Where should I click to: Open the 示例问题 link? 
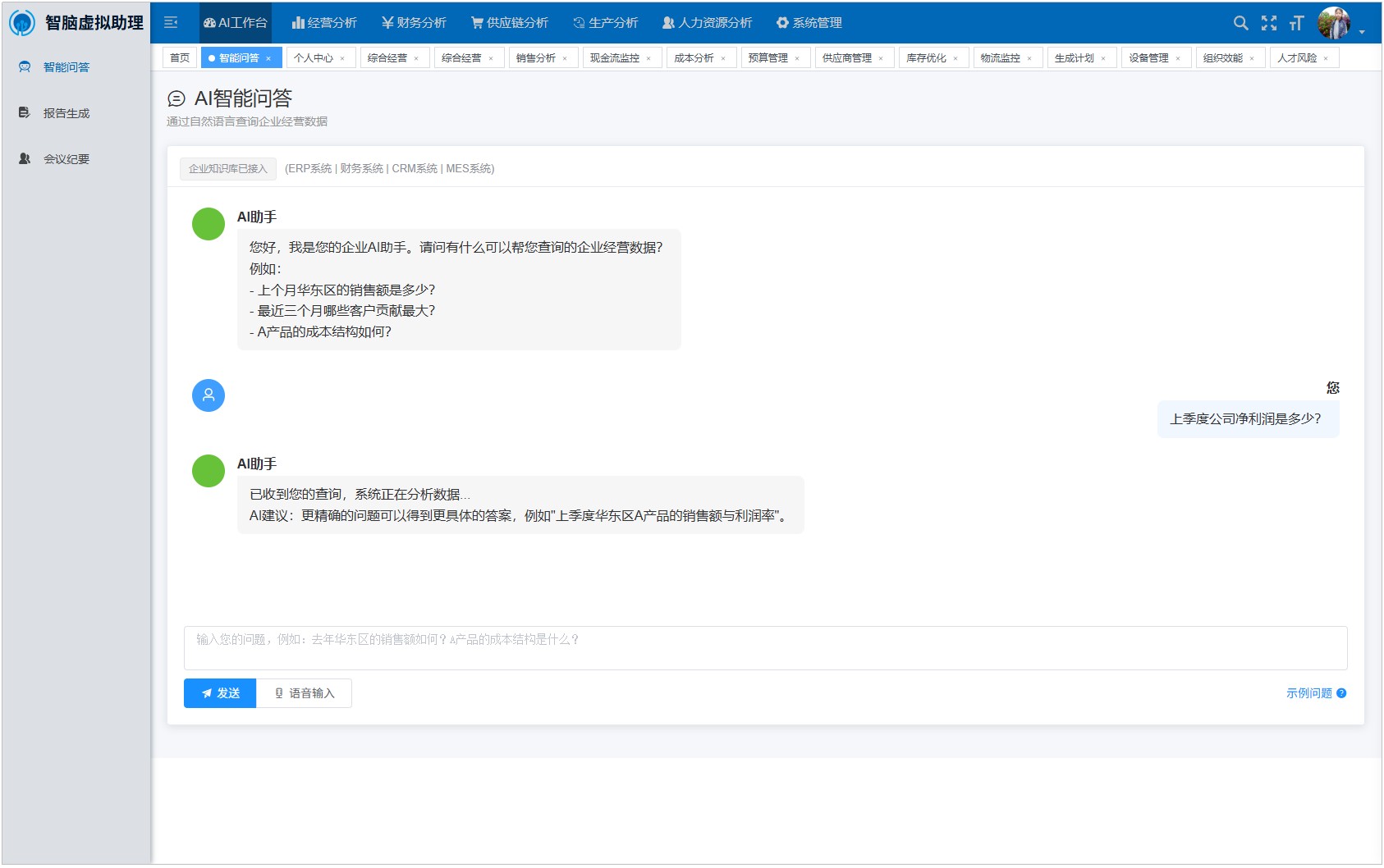point(1308,693)
